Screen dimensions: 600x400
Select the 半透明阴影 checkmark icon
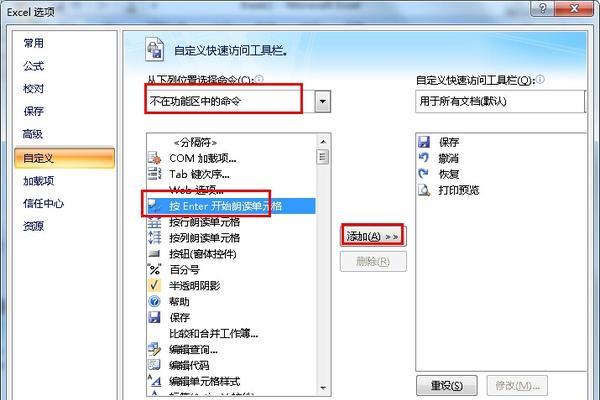pyautogui.click(x=154, y=285)
